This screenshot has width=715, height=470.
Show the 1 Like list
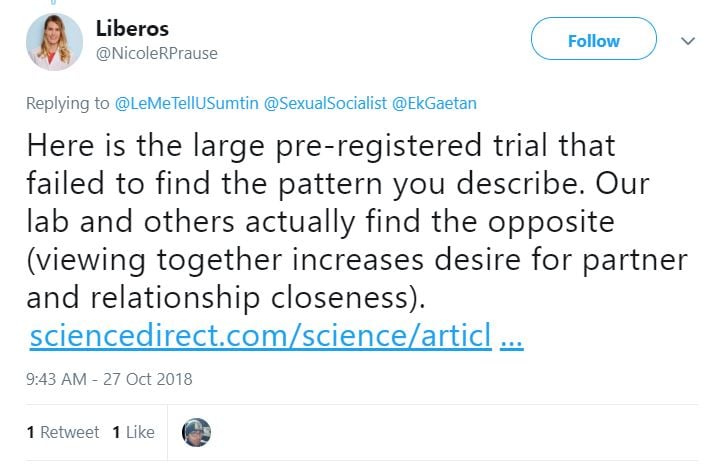133,432
